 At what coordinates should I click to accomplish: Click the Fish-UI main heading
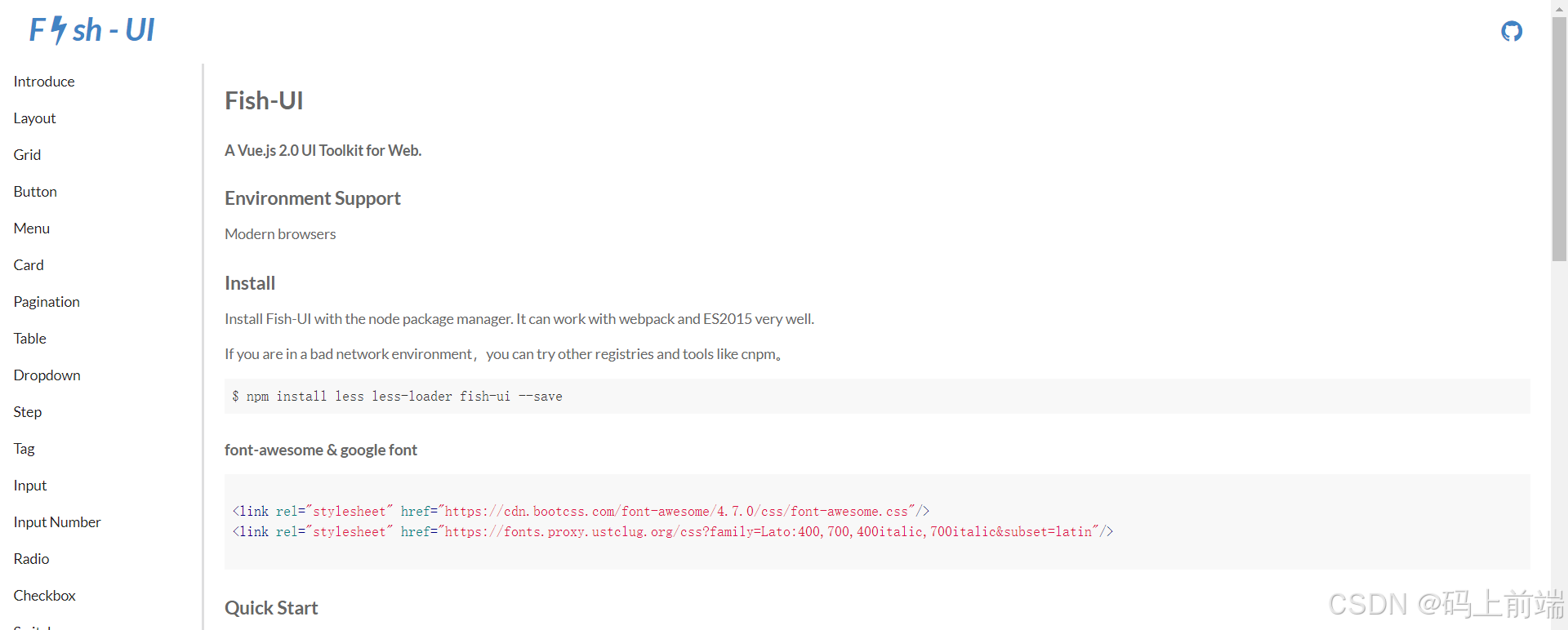[x=264, y=100]
